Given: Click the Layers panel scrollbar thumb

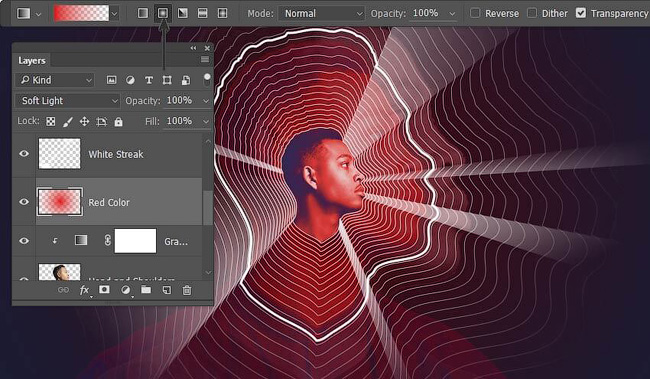Looking at the screenshot, I should click(x=208, y=207).
